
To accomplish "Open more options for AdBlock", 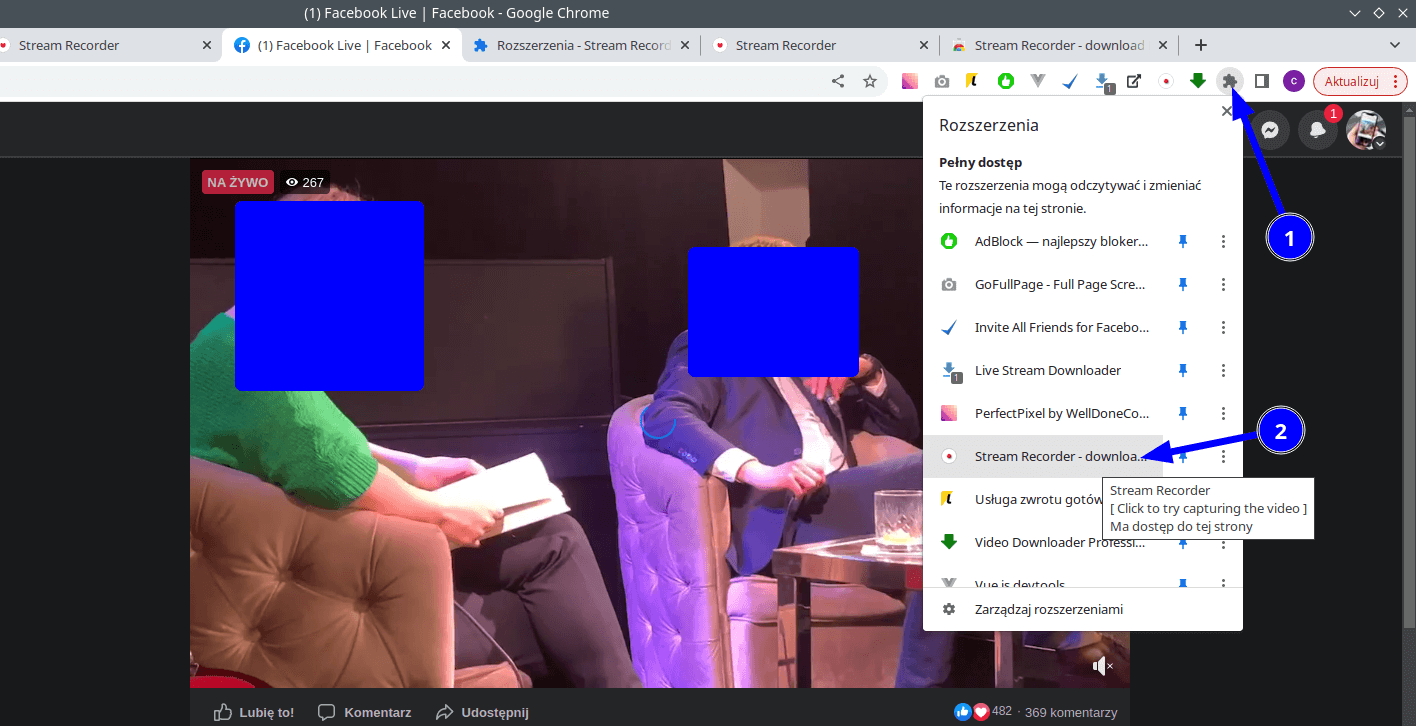I will (1223, 241).
